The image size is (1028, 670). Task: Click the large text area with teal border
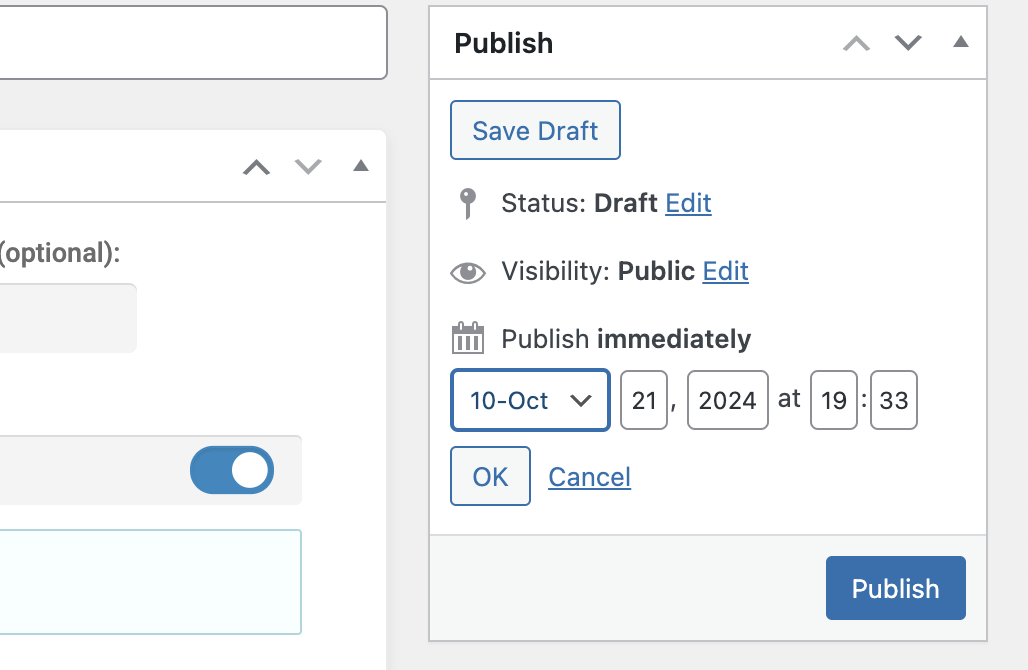click(x=151, y=582)
